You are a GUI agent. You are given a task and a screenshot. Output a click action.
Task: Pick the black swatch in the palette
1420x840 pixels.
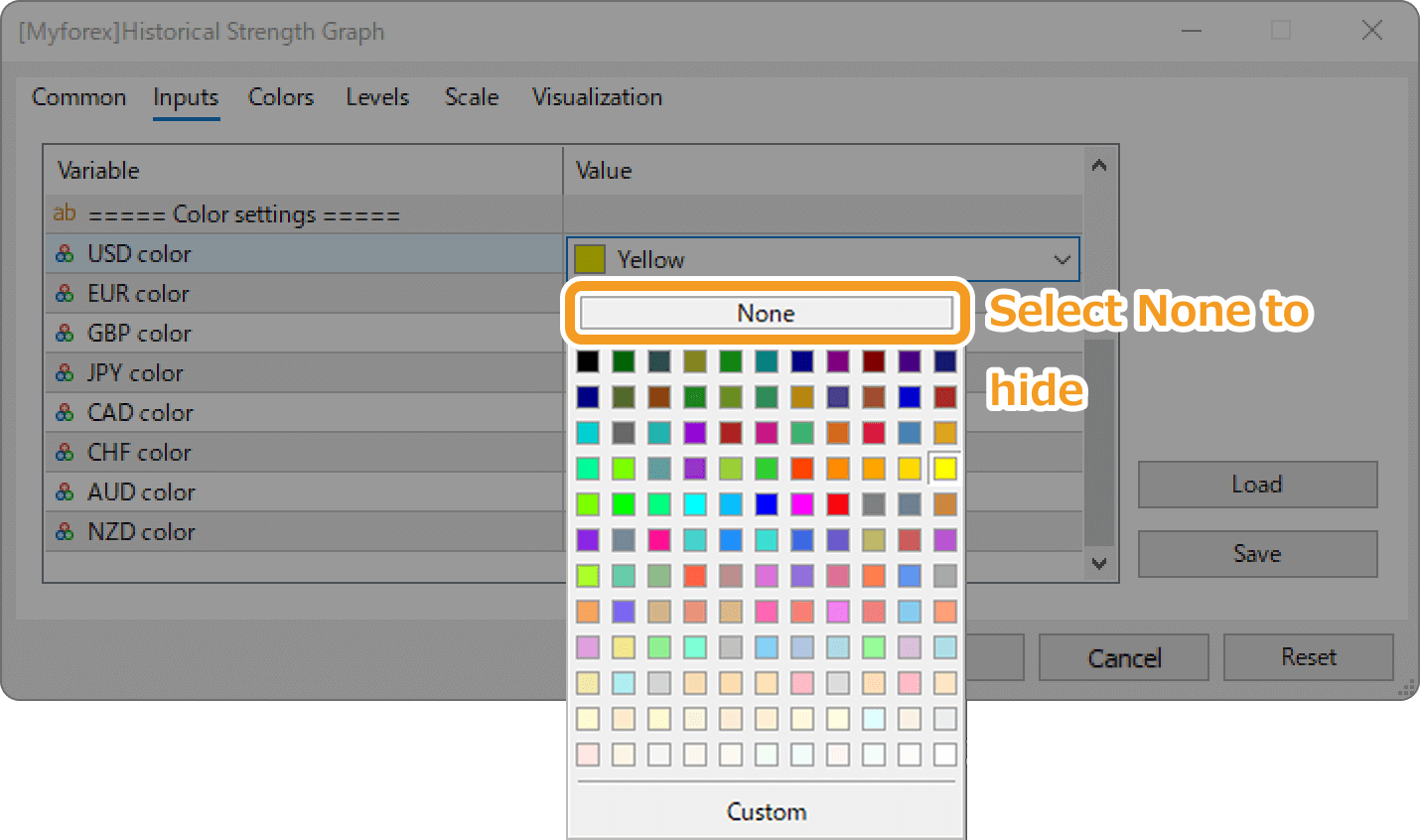tap(588, 361)
